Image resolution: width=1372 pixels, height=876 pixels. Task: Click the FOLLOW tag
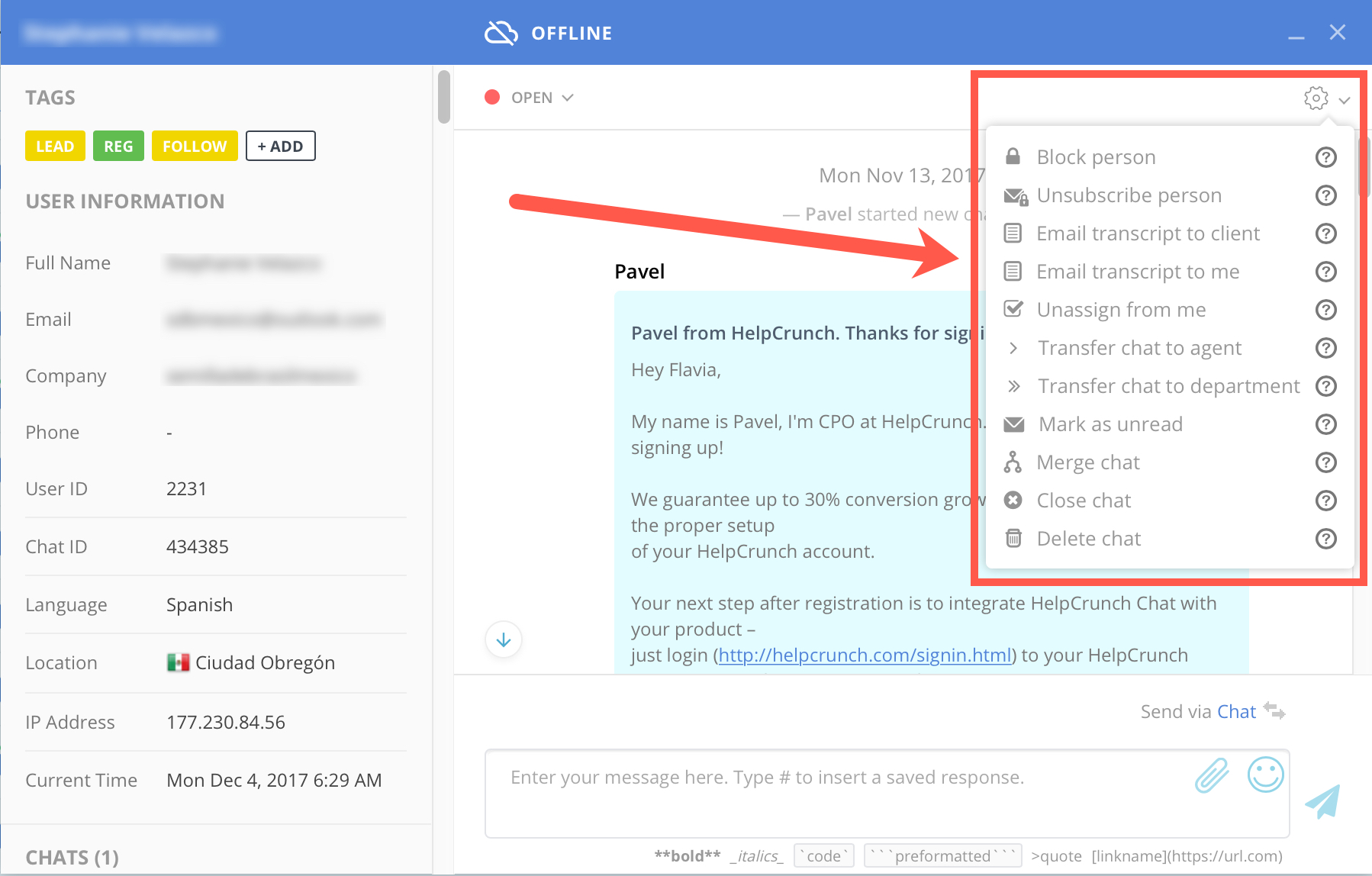(195, 146)
